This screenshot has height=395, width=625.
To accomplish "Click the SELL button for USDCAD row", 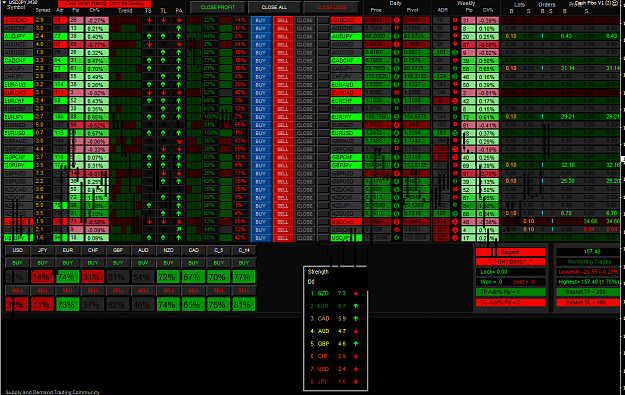I will pyautogui.click(x=283, y=222).
